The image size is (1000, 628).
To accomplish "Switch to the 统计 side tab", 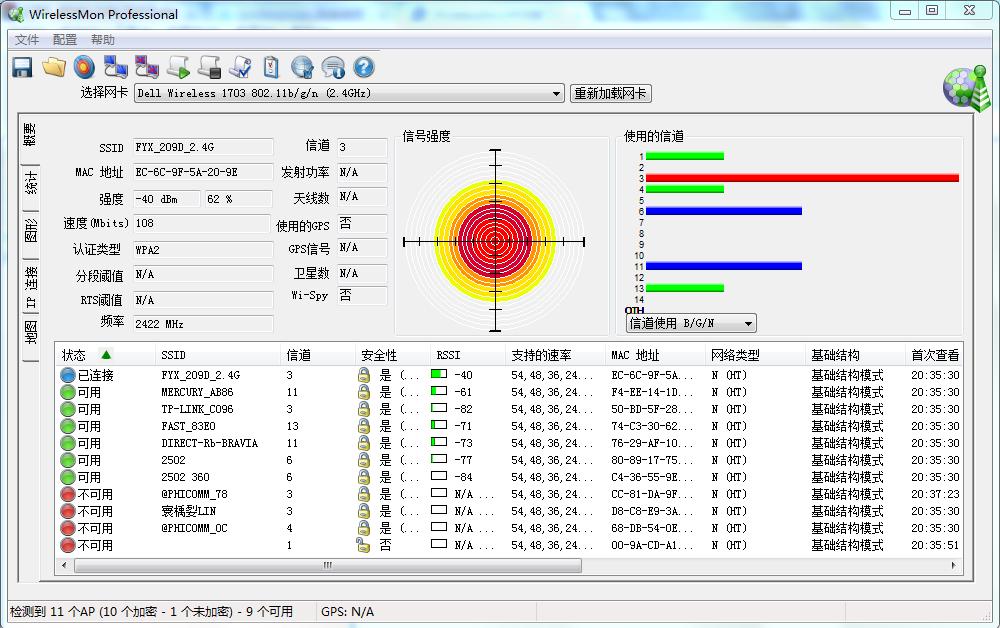I will [31, 183].
